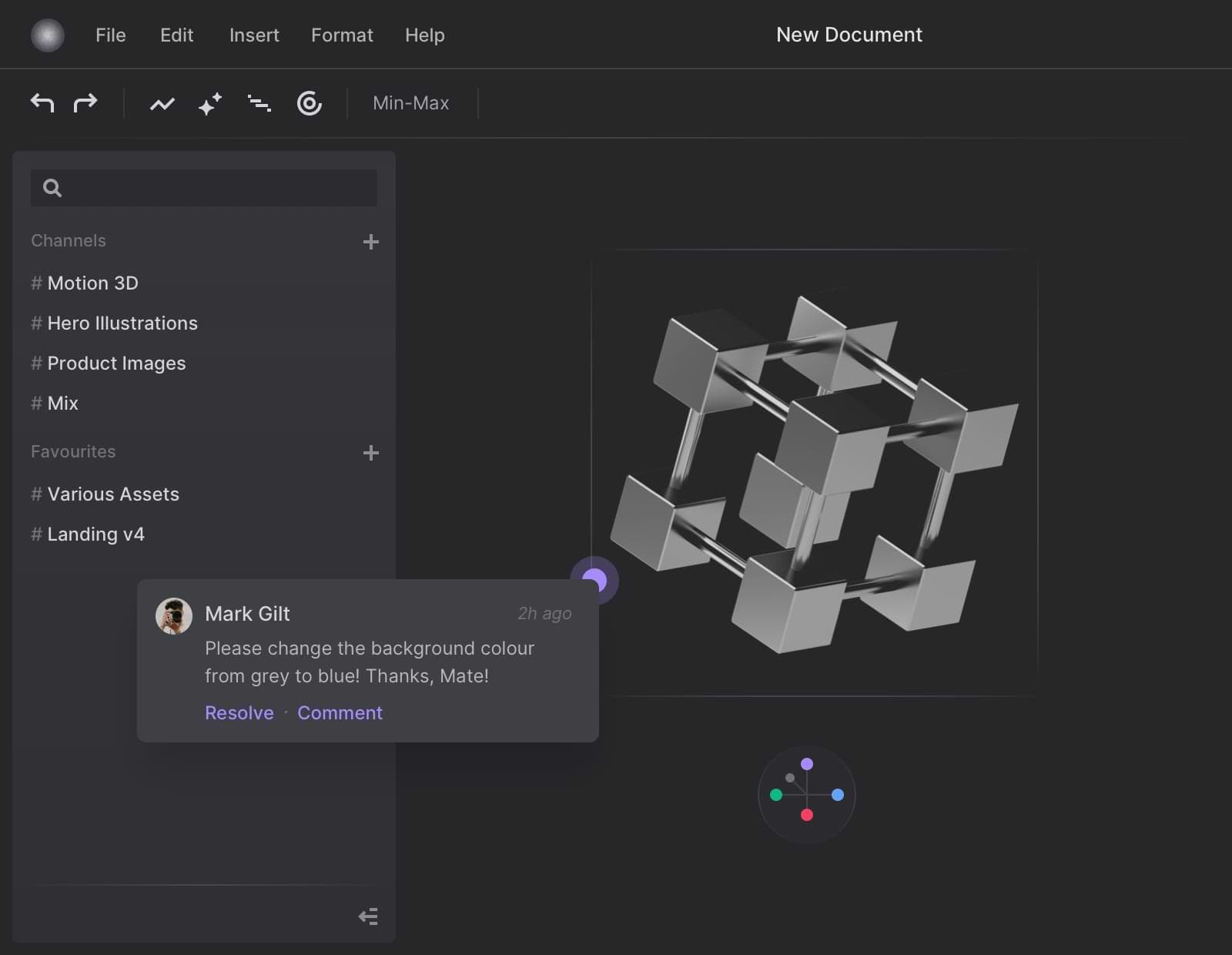Open the Format menu
Image resolution: width=1232 pixels, height=955 pixels.
pos(342,35)
